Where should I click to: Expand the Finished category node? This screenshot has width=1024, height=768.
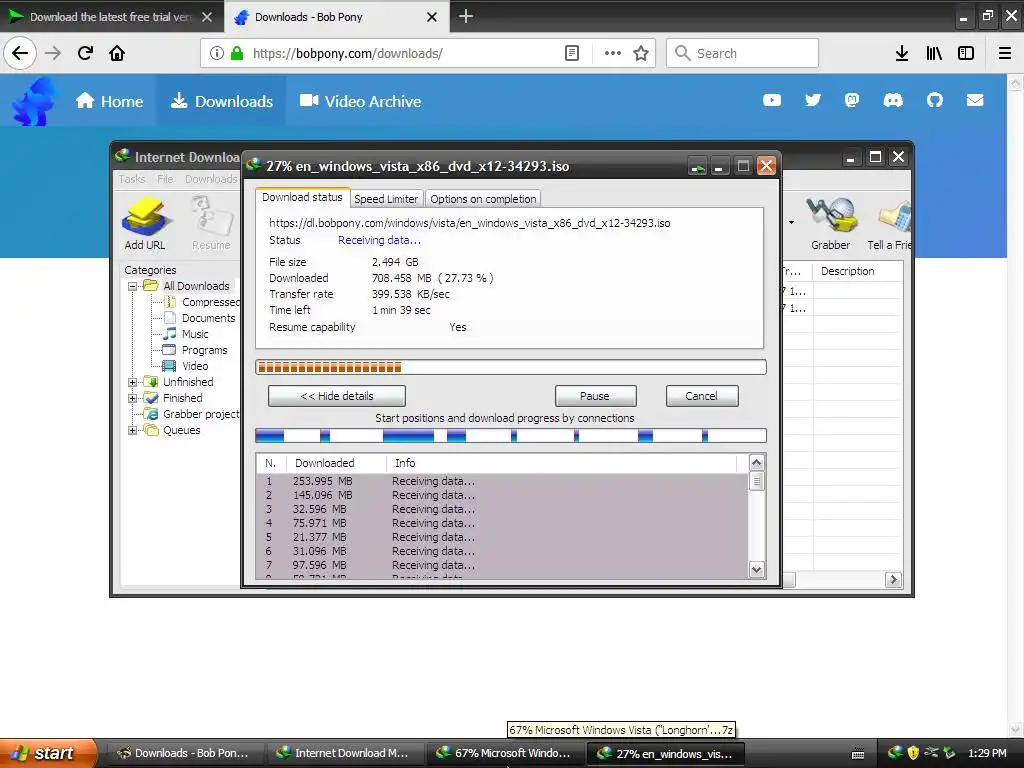coord(133,398)
